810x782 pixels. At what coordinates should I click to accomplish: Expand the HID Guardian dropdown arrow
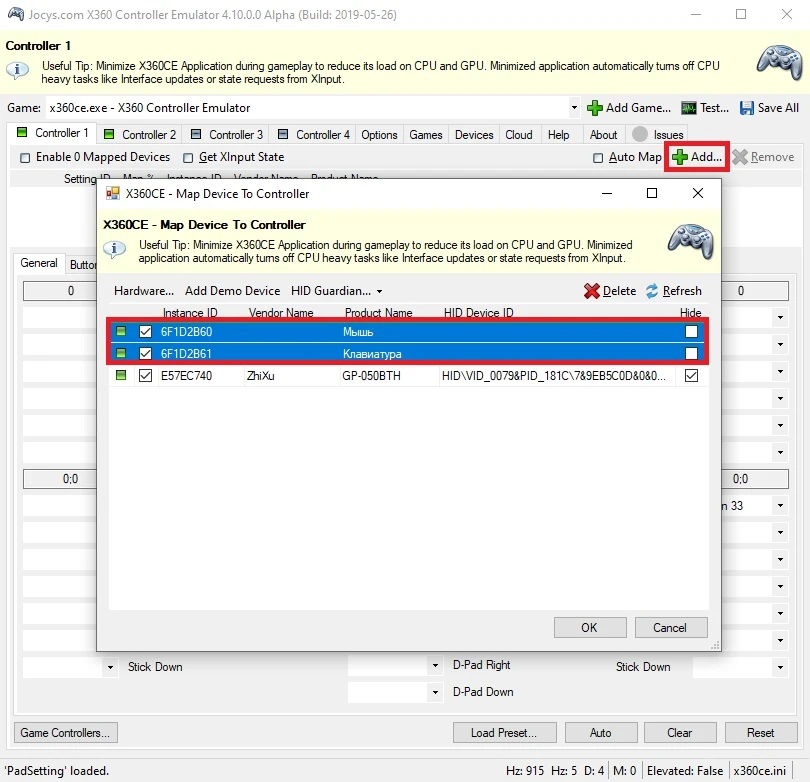(x=379, y=291)
